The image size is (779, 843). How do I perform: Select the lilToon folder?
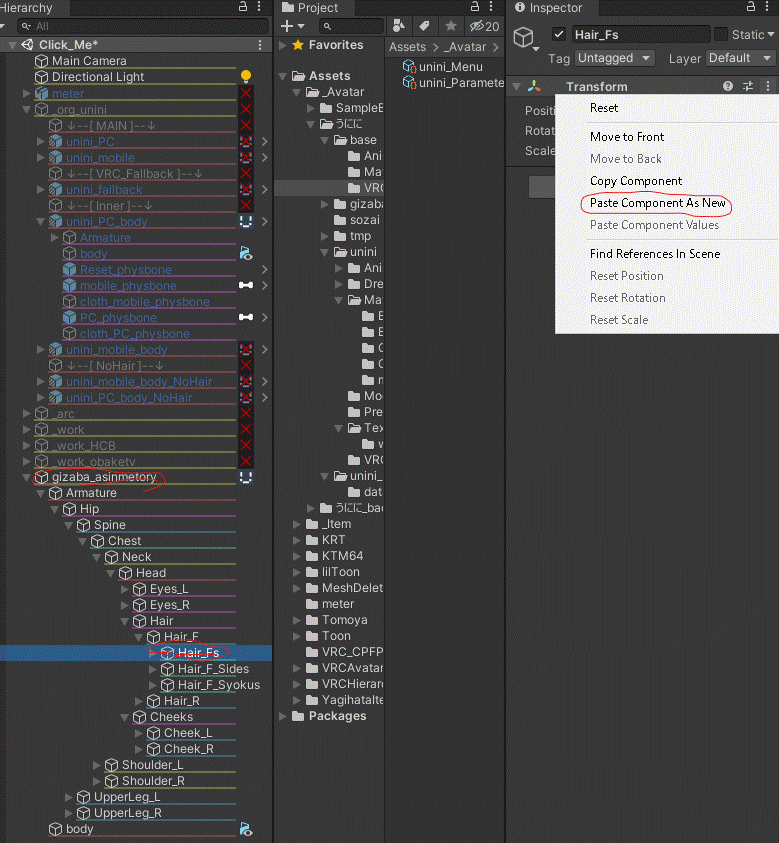tap(341, 572)
